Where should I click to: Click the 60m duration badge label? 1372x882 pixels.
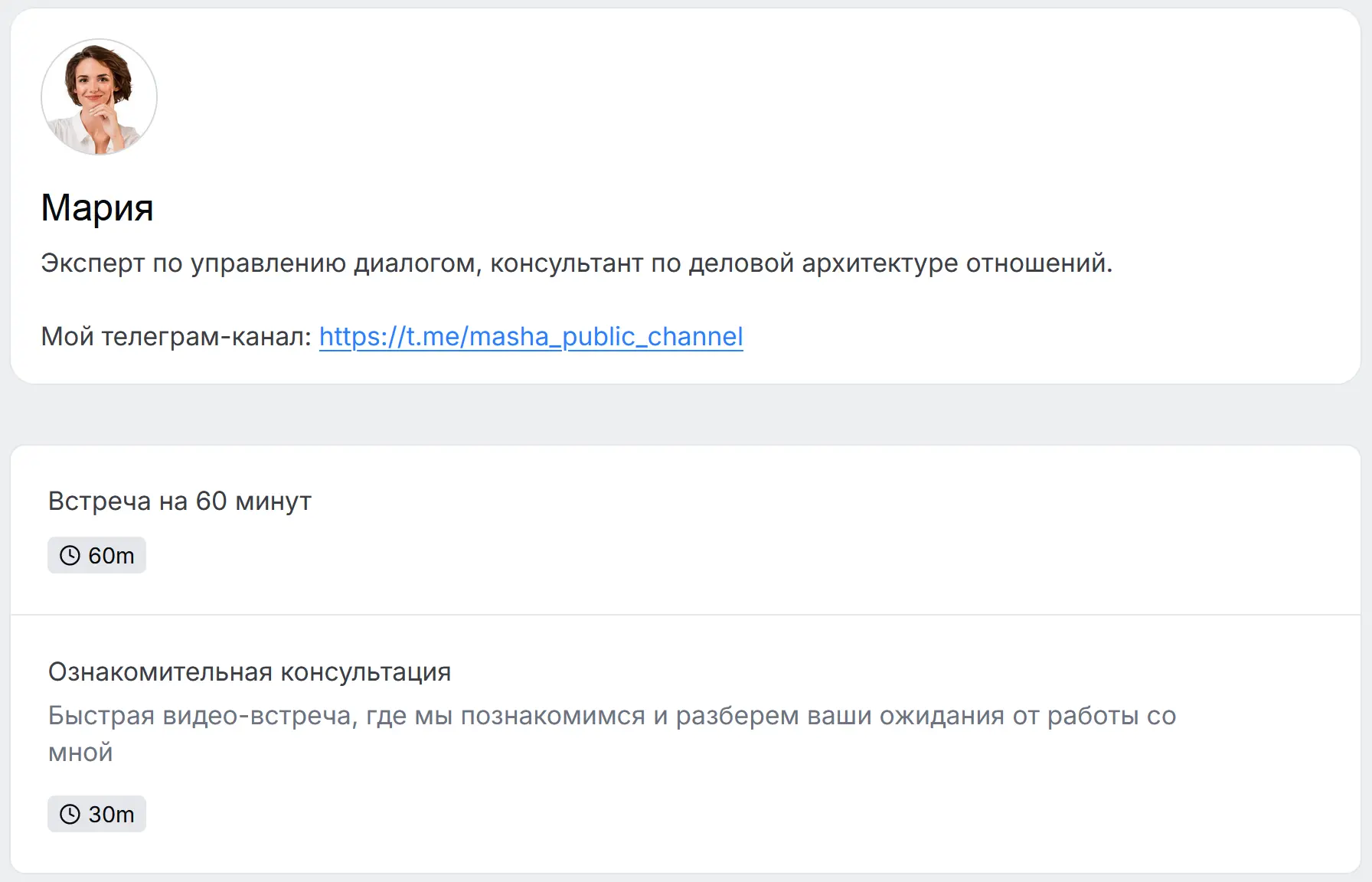click(111, 555)
